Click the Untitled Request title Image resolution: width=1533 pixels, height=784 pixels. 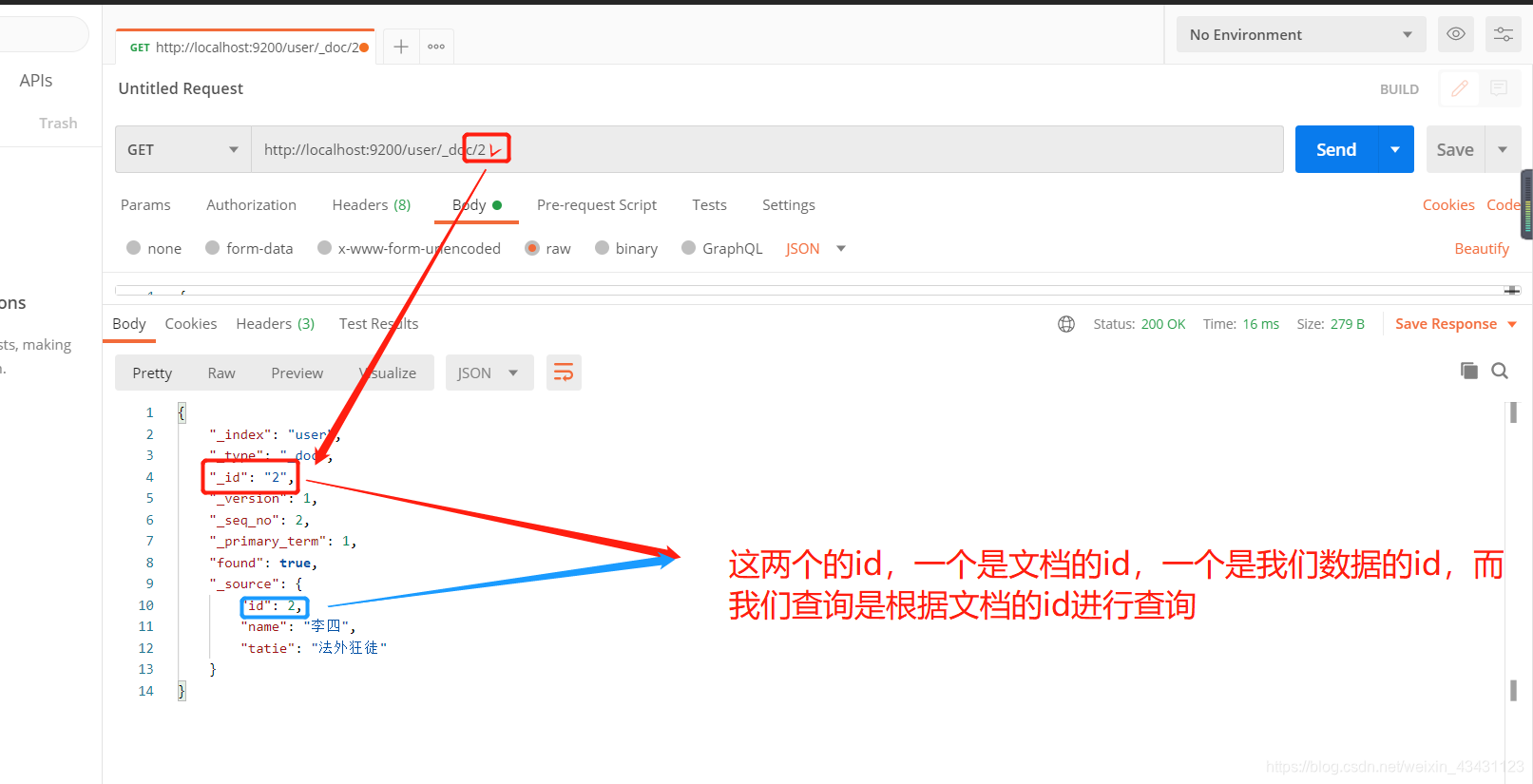[181, 88]
